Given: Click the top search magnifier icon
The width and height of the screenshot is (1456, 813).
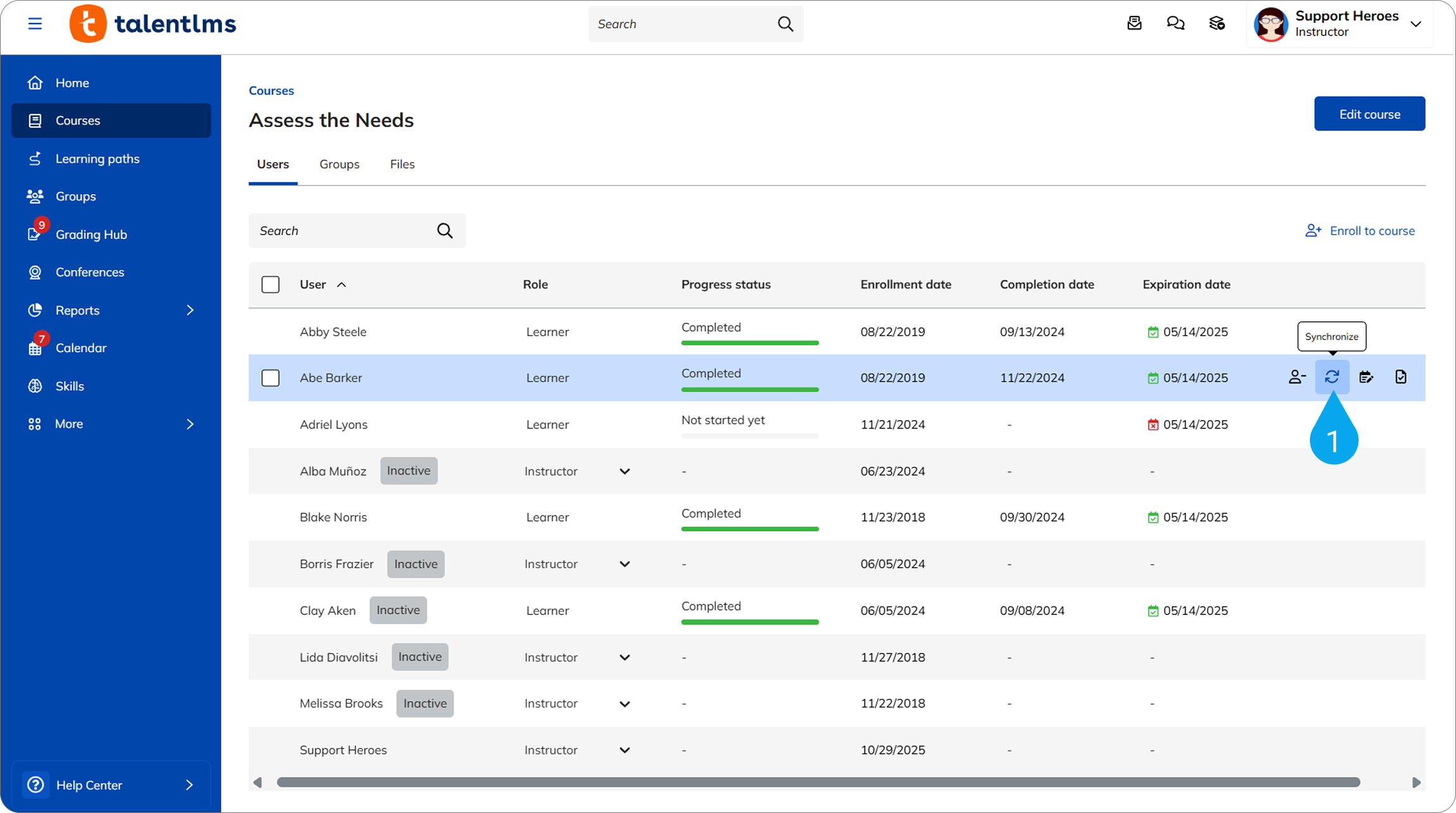Looking at the screenshot, I should coord(785,24).
